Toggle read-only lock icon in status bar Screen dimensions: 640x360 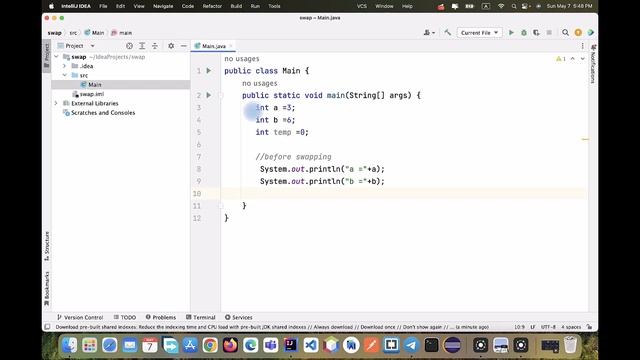(x=589, y=327)
